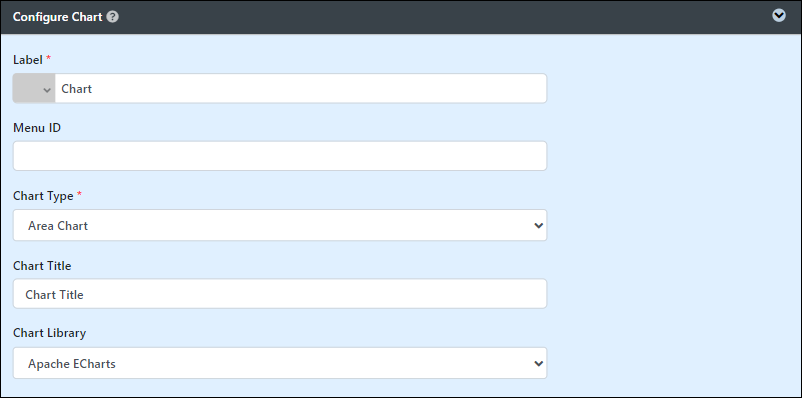The image size is (802, 398).
Task: Focus the Label text field containing 'Chart'
Action: tap(301, 89)
